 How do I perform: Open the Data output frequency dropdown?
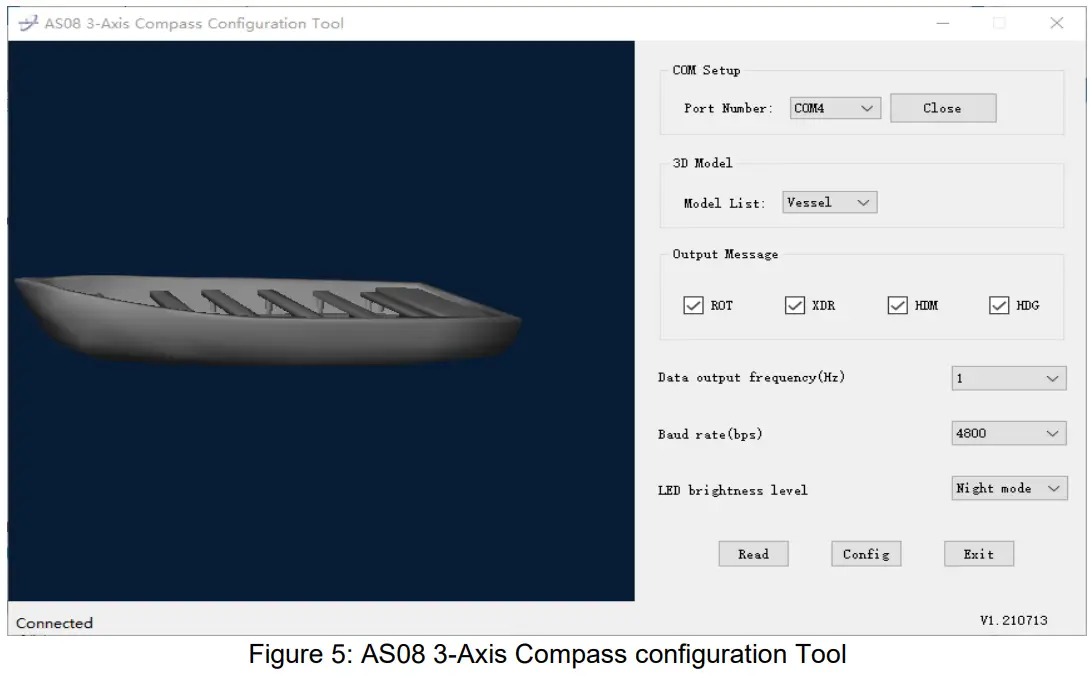[x=1009, y=379]
